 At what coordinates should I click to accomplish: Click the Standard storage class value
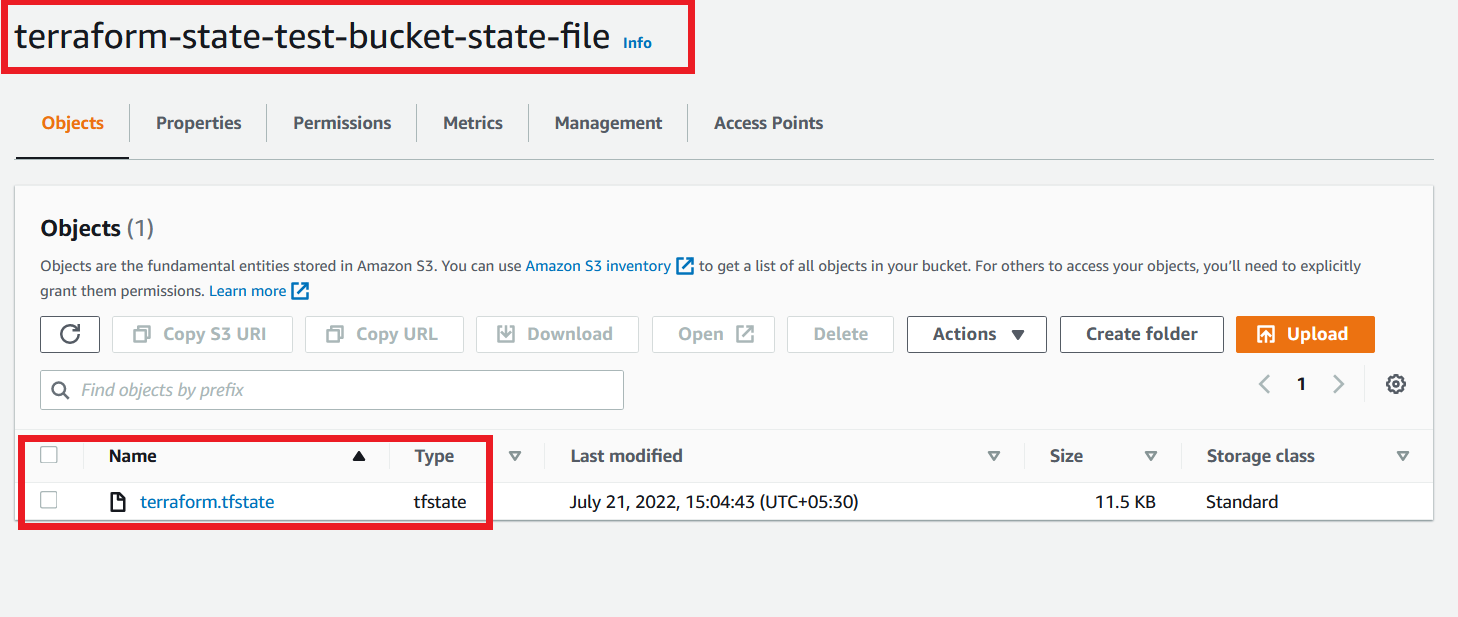pyautogui.click(x=1242, y=502)
